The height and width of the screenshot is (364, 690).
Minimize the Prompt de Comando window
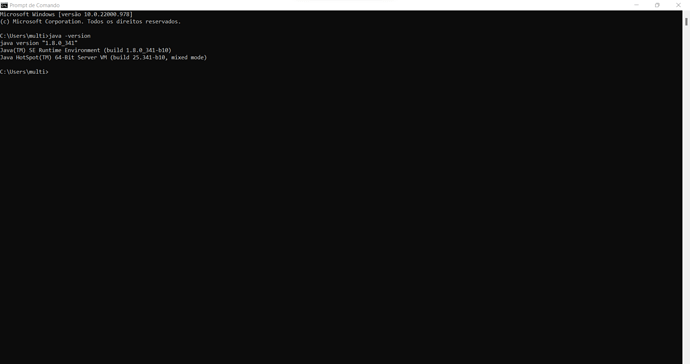(x=636, y=5)
